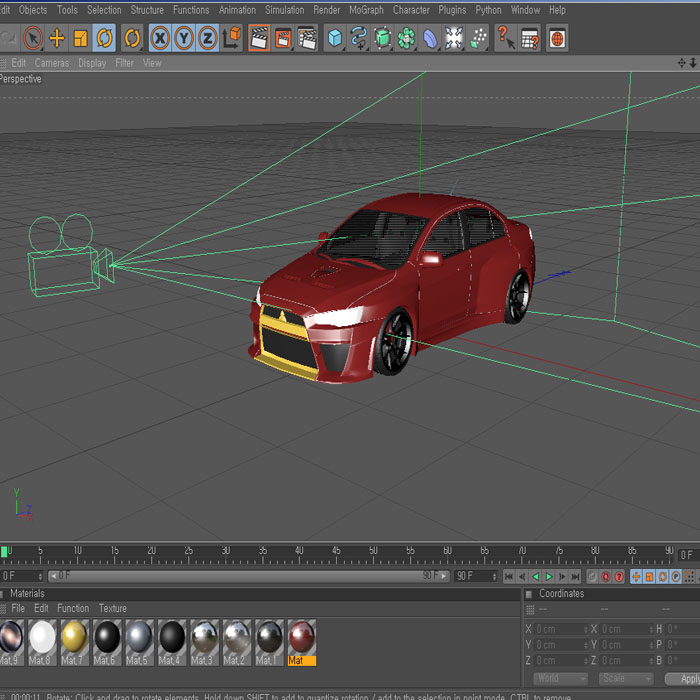This screenshot has height=700, width=700.
Task: Render the active view clapperboard icon
Action: point(259,38)
